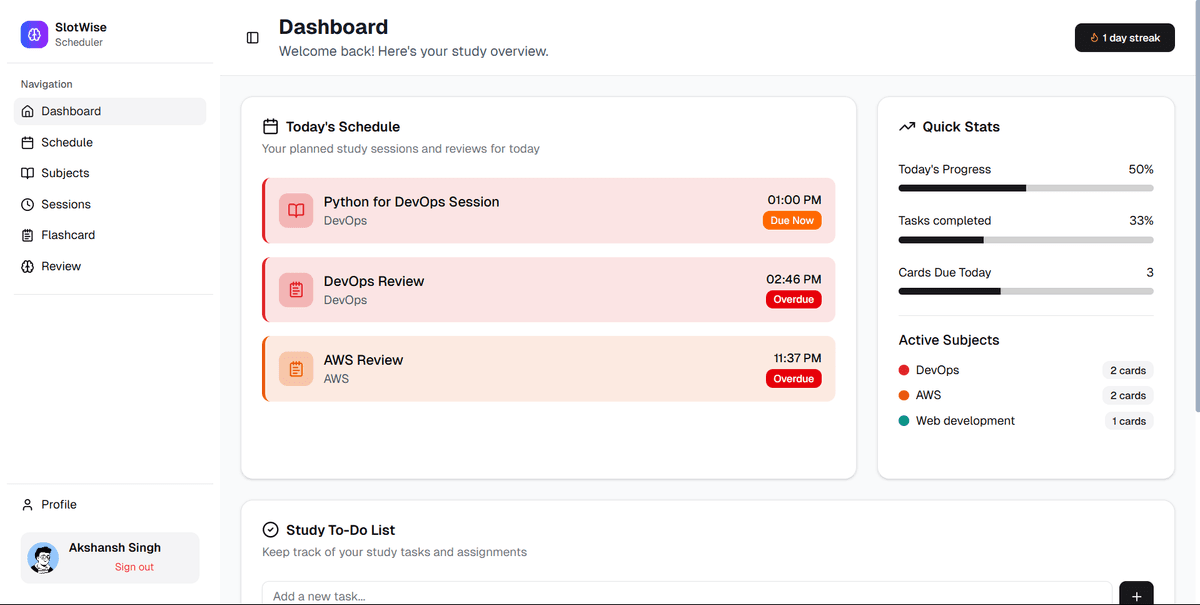
Task: Click the 1 day streak button
Action: (x=1124, y=38)
